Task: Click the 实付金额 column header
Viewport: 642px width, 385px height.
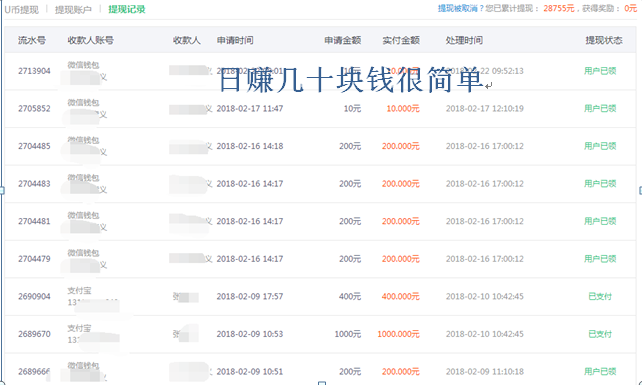Action: click(401, 40)
